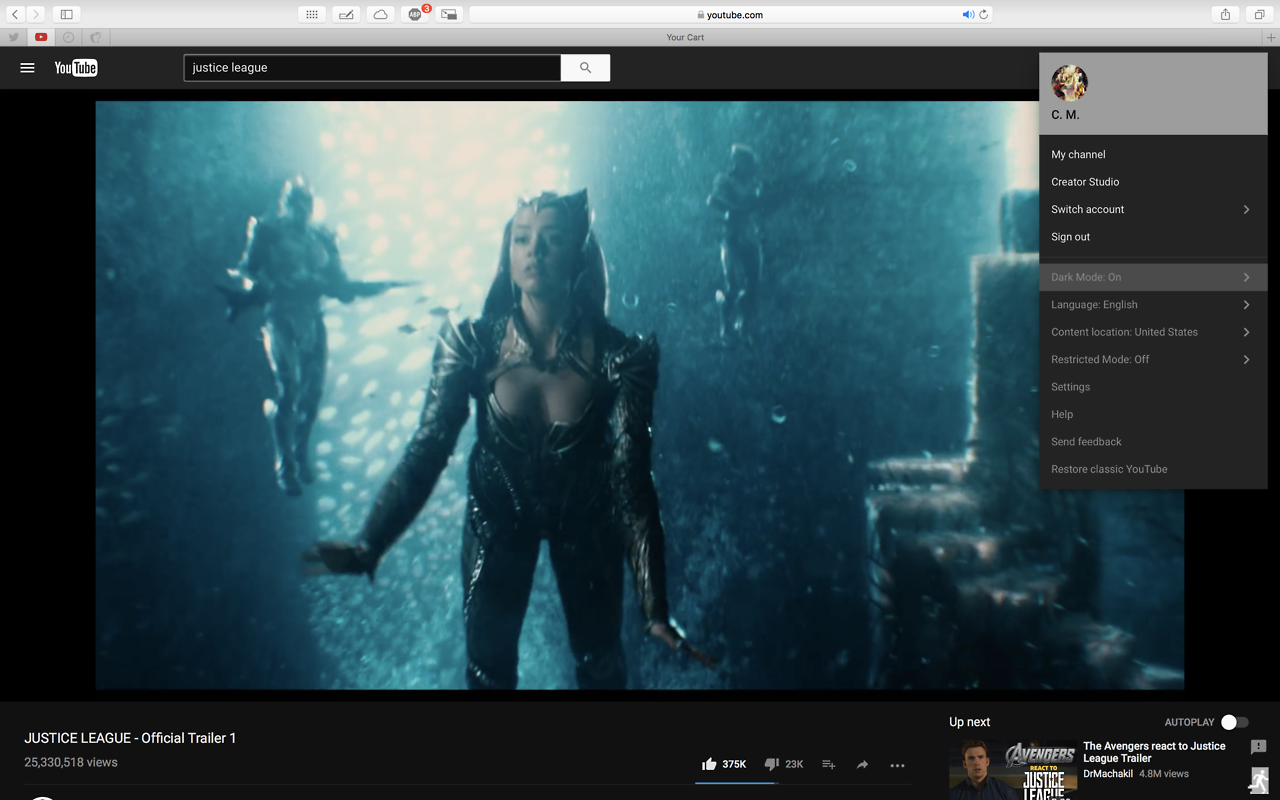Open Restricted Mode: Off setting
Viewport: 1280px width, 800px height.
pos(1153,359)
